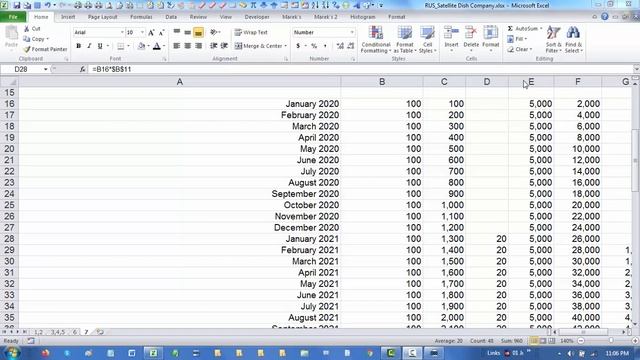Align cell text to the right
Image resolution: width=640 pixels, height=360 pixels.
tap(198, 46)
